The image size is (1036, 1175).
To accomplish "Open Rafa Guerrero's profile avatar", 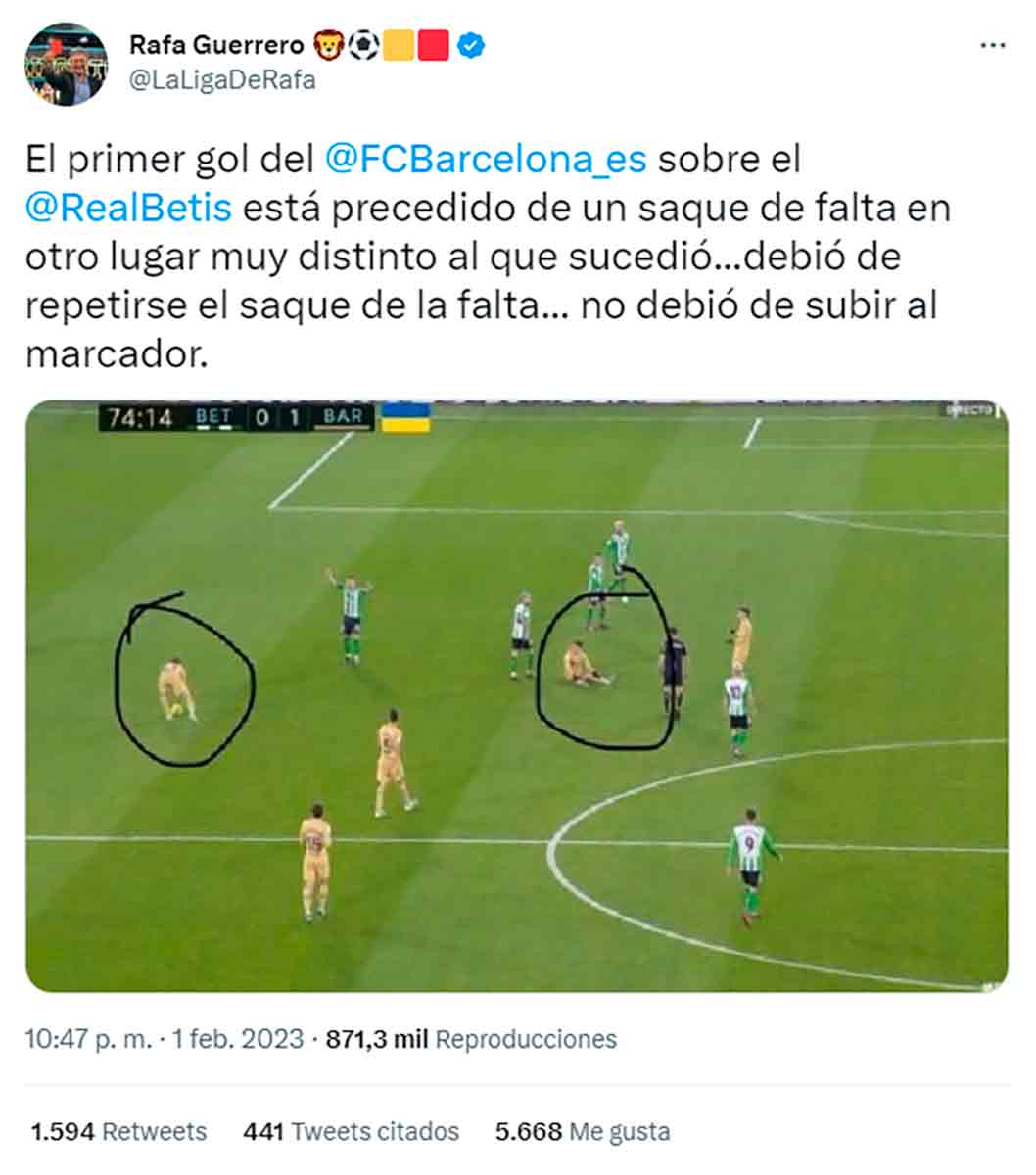I will (67, 64).
